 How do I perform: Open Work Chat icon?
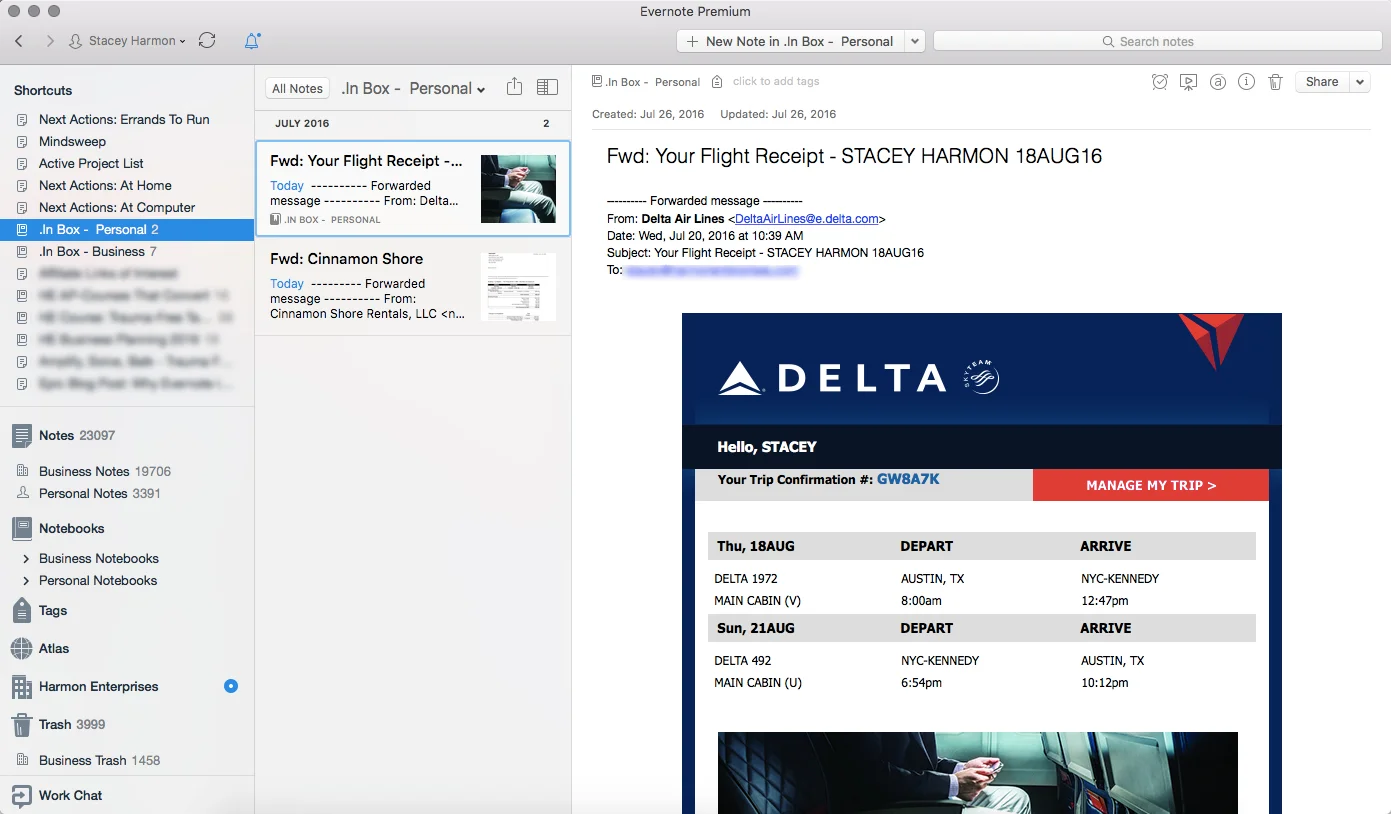pyautogui.click(x=21, y=795)
